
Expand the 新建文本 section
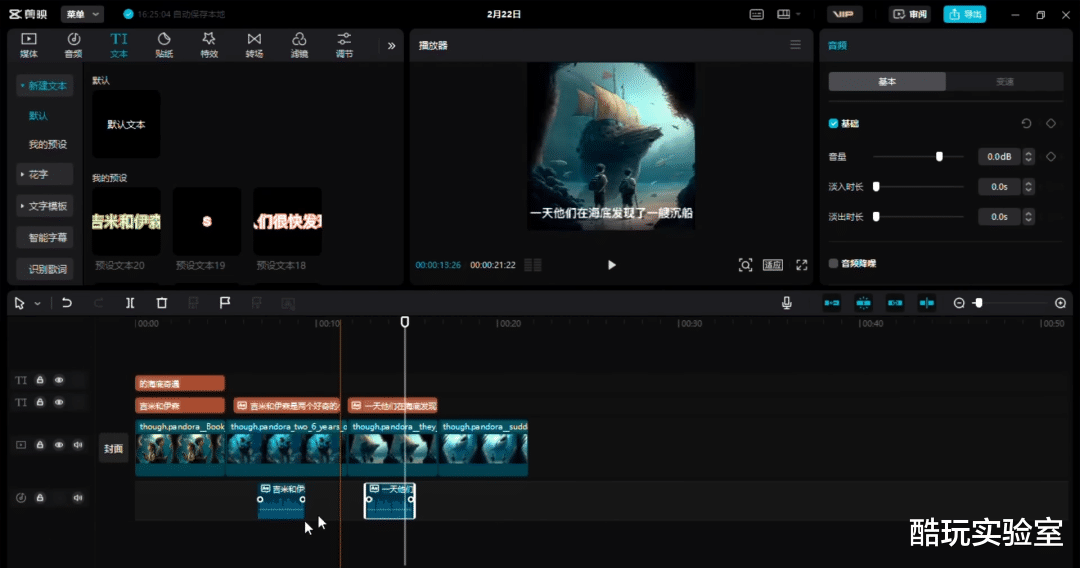[44, 85]
